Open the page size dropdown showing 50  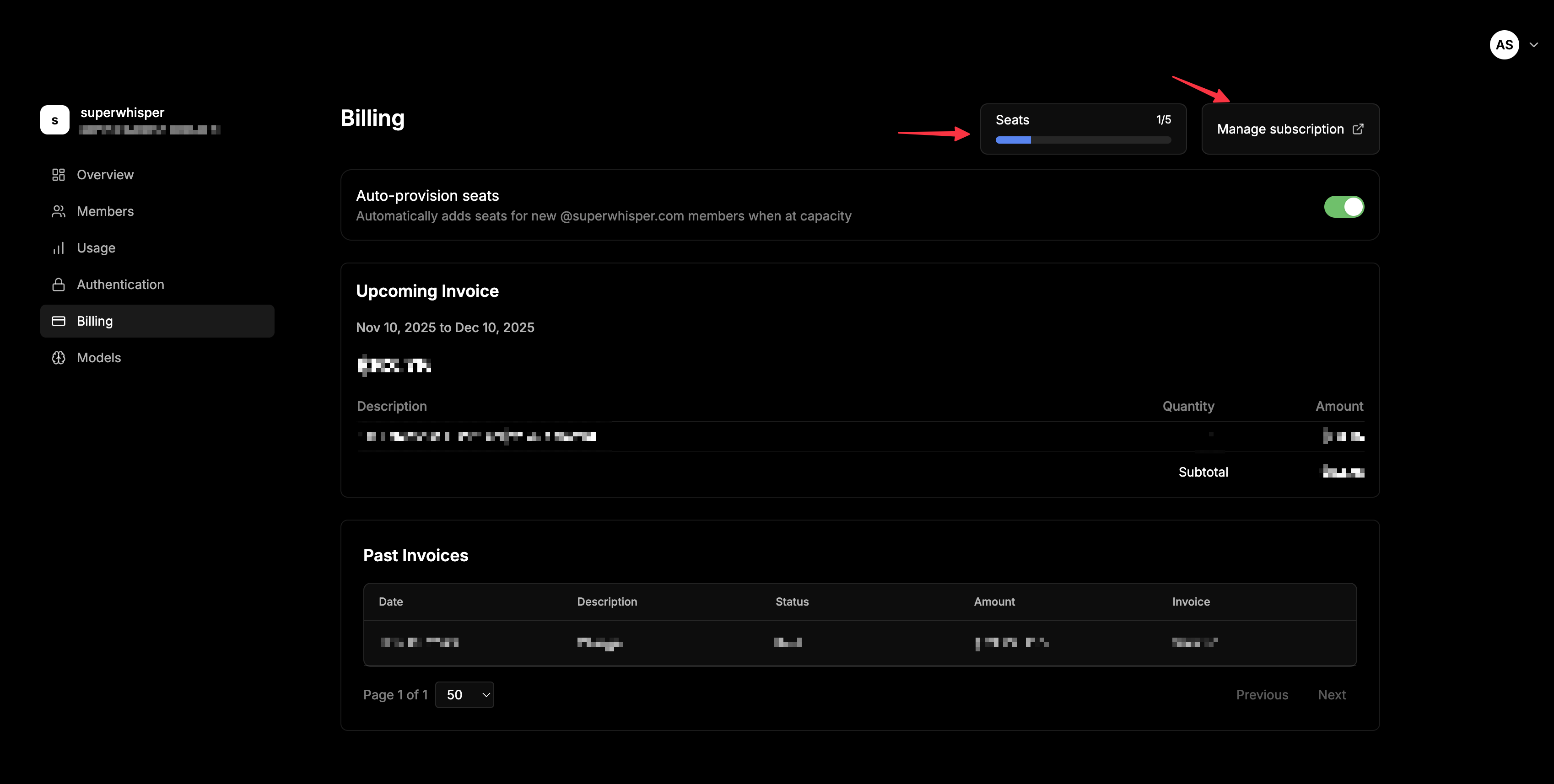click(x=464, y=695)
